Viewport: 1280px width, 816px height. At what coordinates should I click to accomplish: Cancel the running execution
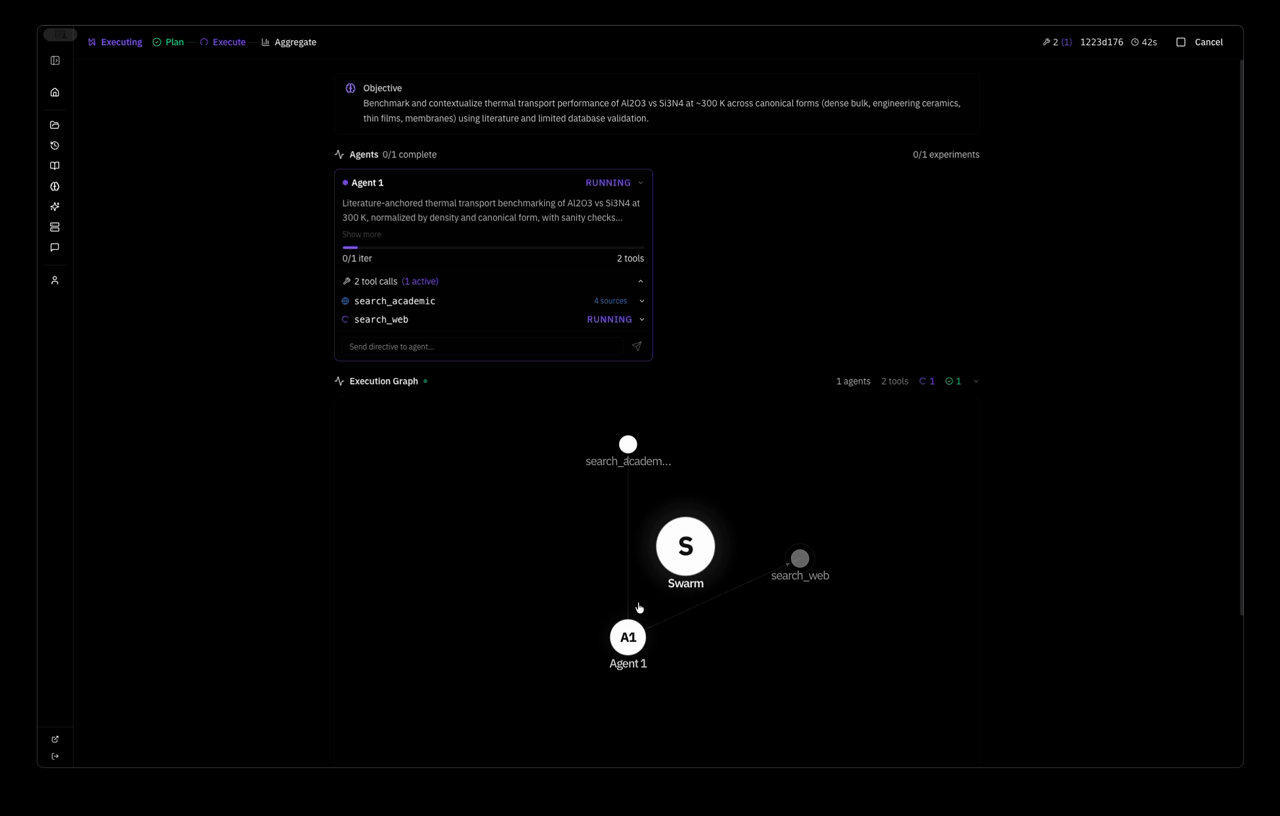click(1199, 42)
